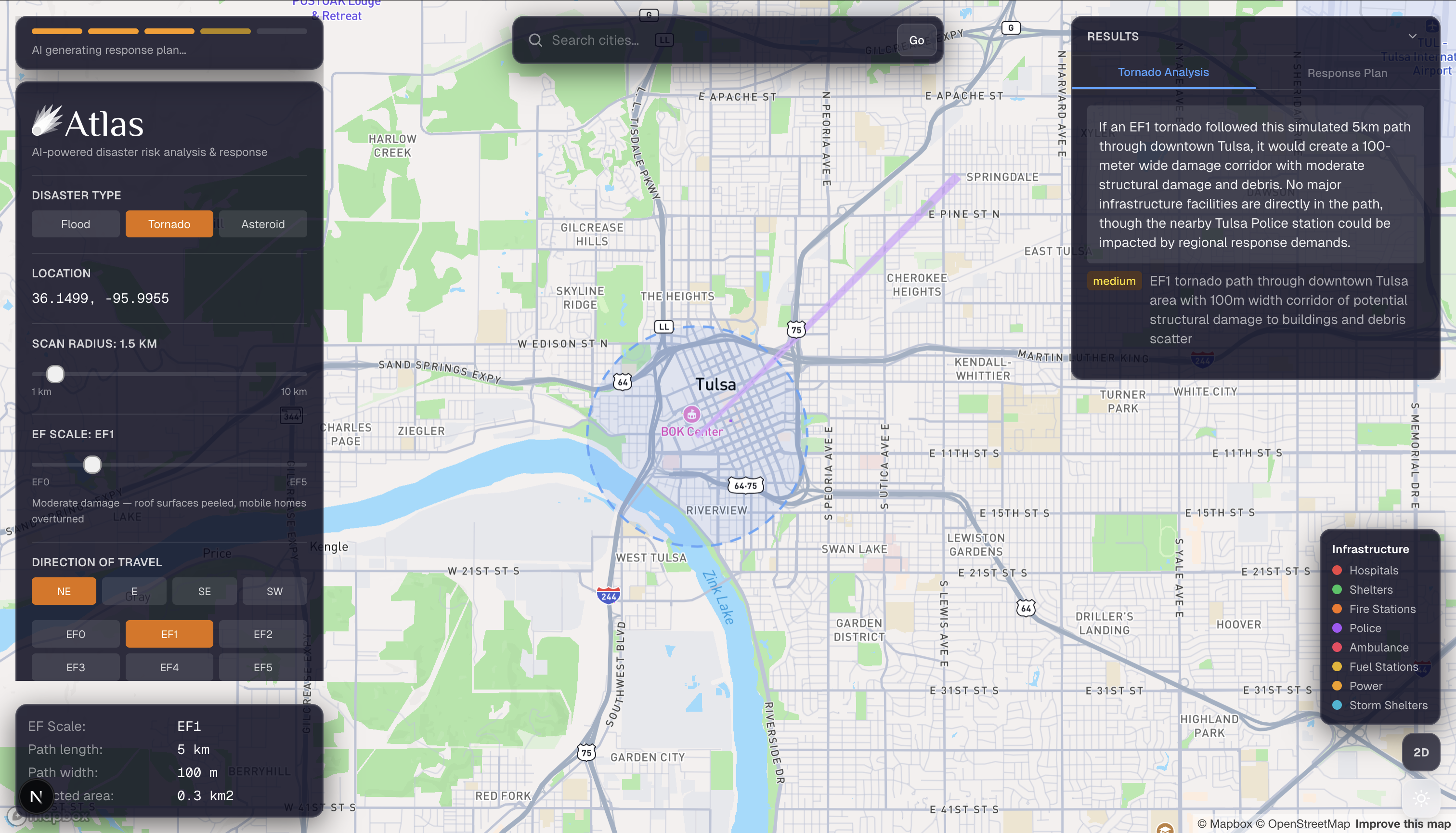Click the Police purple legend dot

1337,628
